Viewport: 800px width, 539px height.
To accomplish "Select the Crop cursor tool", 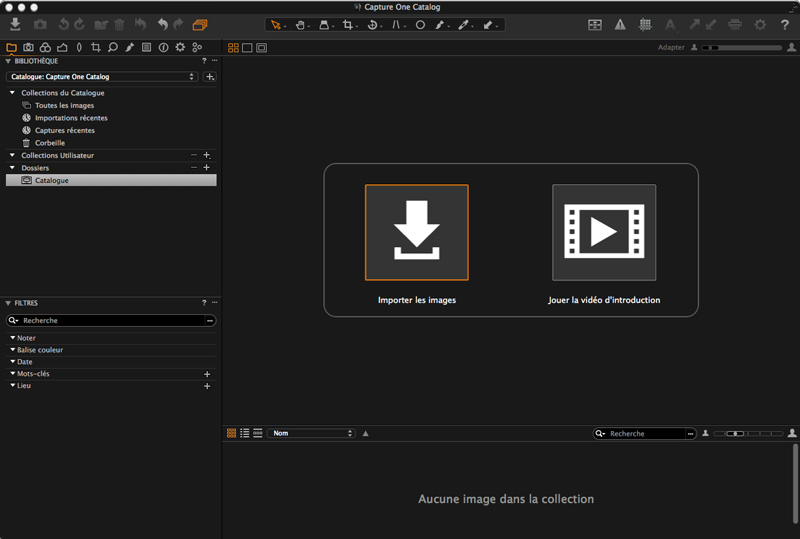I will 348,24.
